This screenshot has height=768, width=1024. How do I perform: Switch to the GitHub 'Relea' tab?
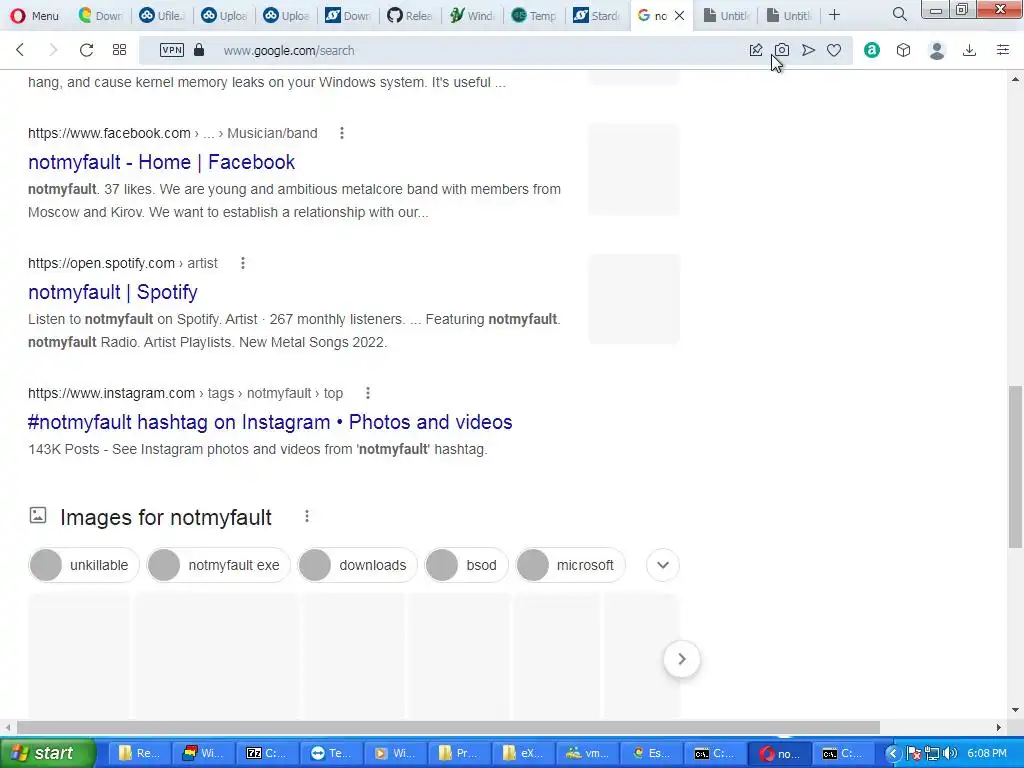[x=409, y=15]
